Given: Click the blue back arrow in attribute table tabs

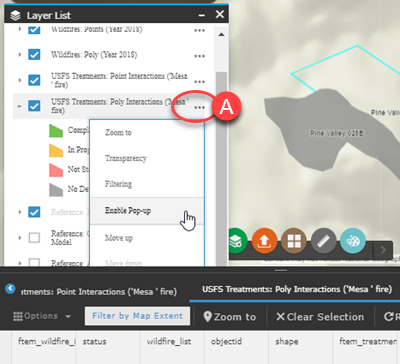Looking at the screenshot, I should 10,288.
